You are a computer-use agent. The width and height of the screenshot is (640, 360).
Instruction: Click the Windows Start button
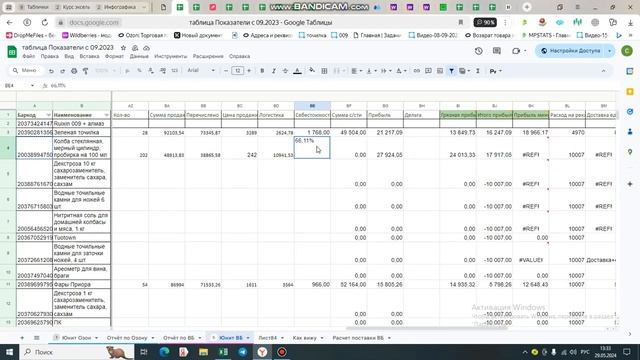point(9,352)
